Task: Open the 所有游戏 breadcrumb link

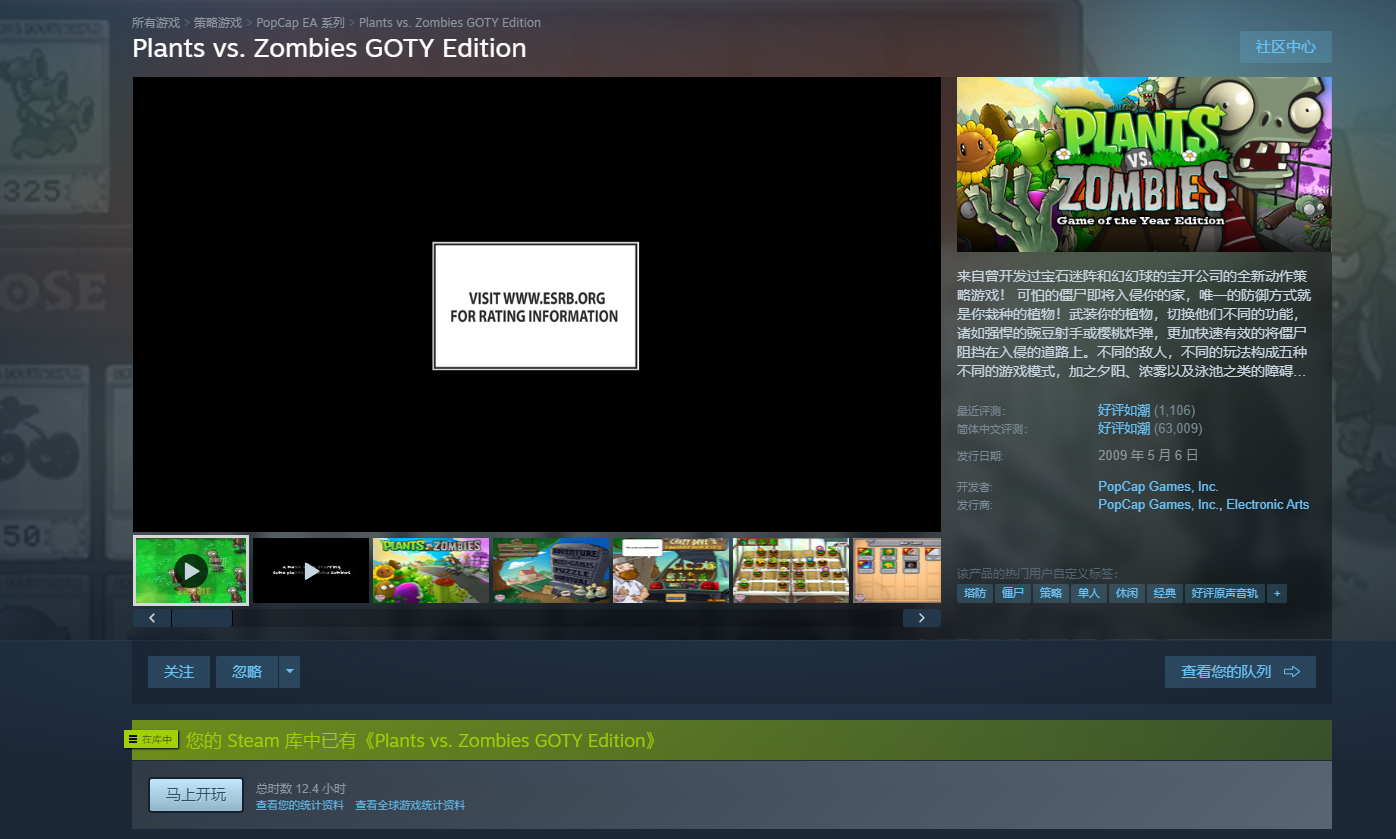Action: (156, 22)
